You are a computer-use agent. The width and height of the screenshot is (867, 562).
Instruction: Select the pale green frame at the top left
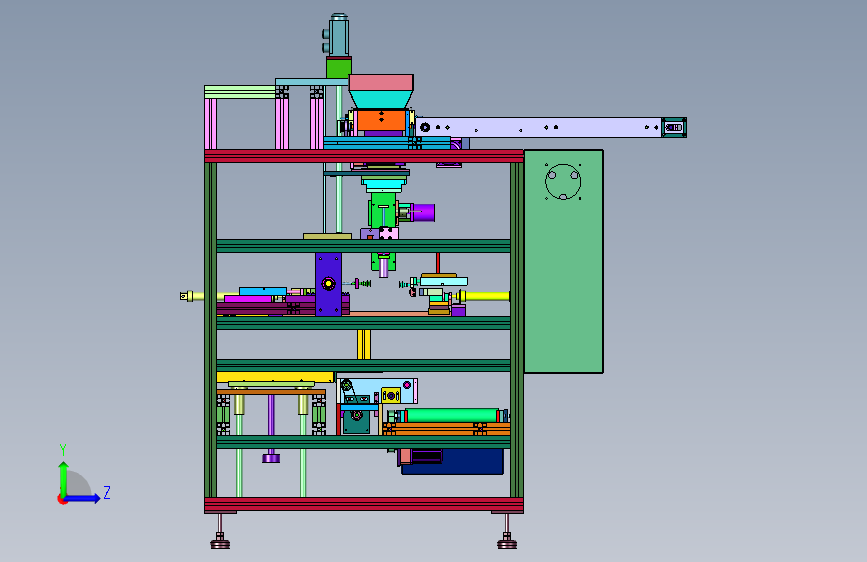(240, 92)
